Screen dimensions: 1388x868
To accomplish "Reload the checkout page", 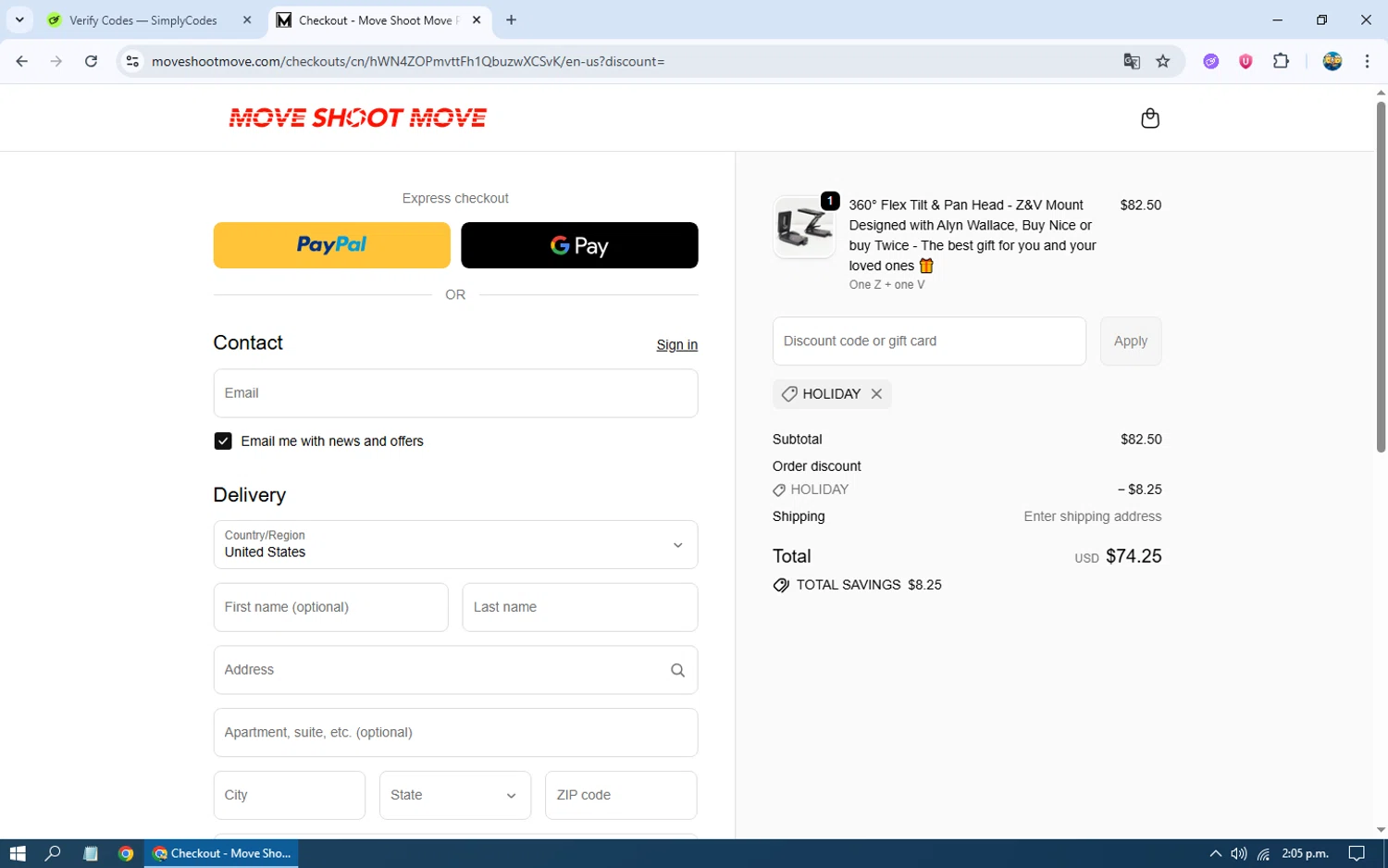I will coord(91,61).
